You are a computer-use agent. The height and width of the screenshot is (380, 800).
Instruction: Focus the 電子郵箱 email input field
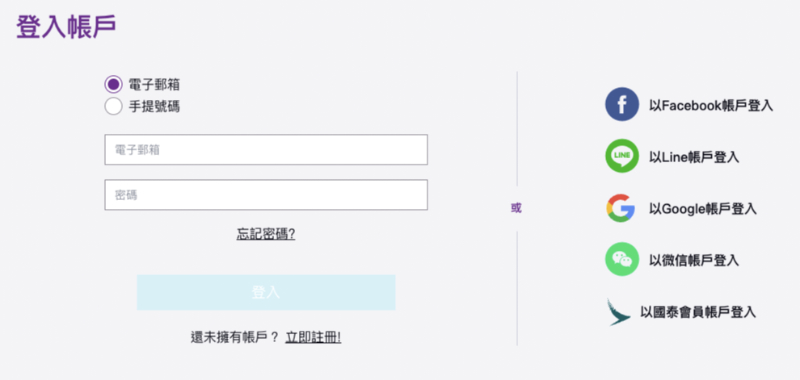266,149
